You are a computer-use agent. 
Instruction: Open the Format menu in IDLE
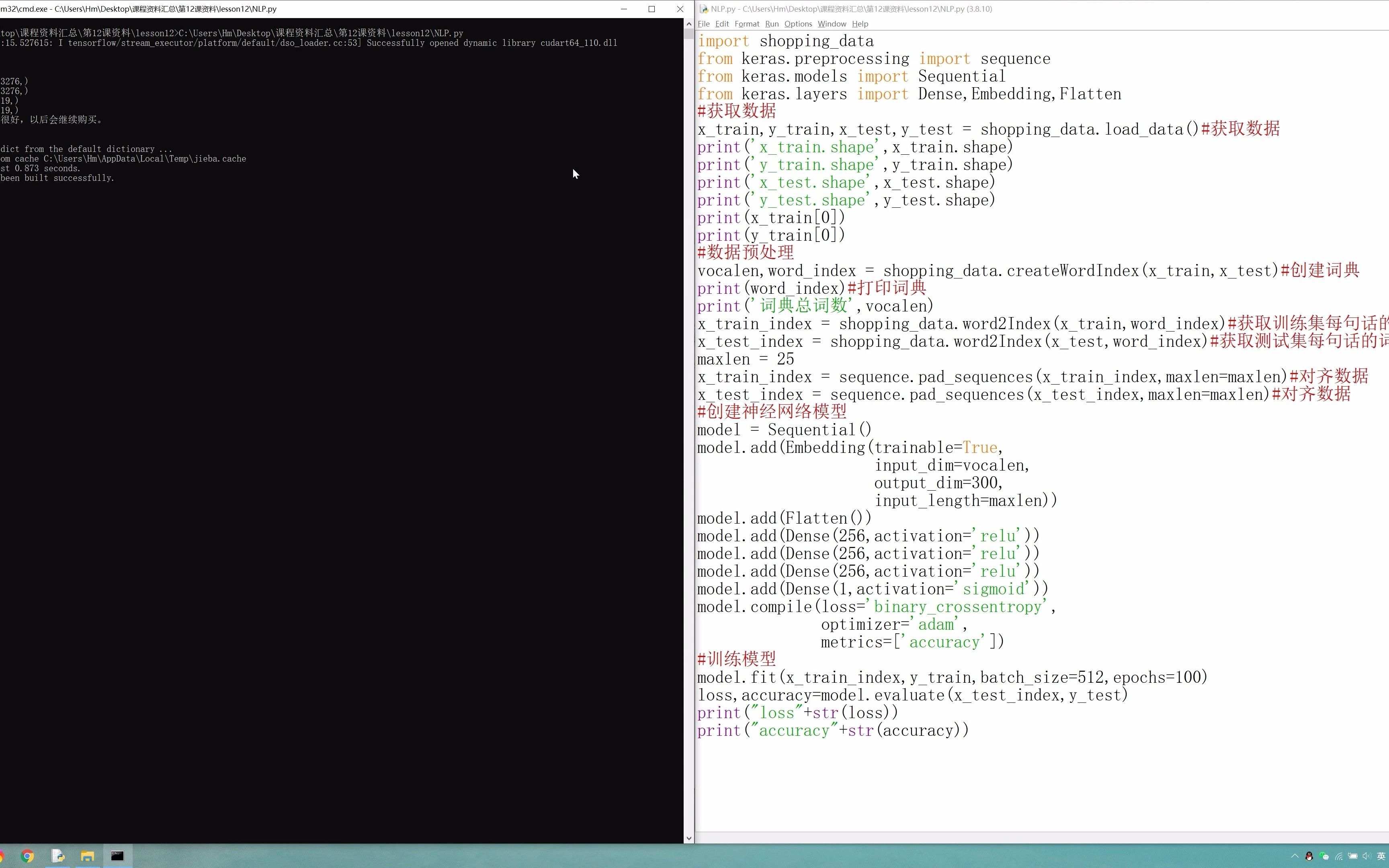(x=746, y=24)
